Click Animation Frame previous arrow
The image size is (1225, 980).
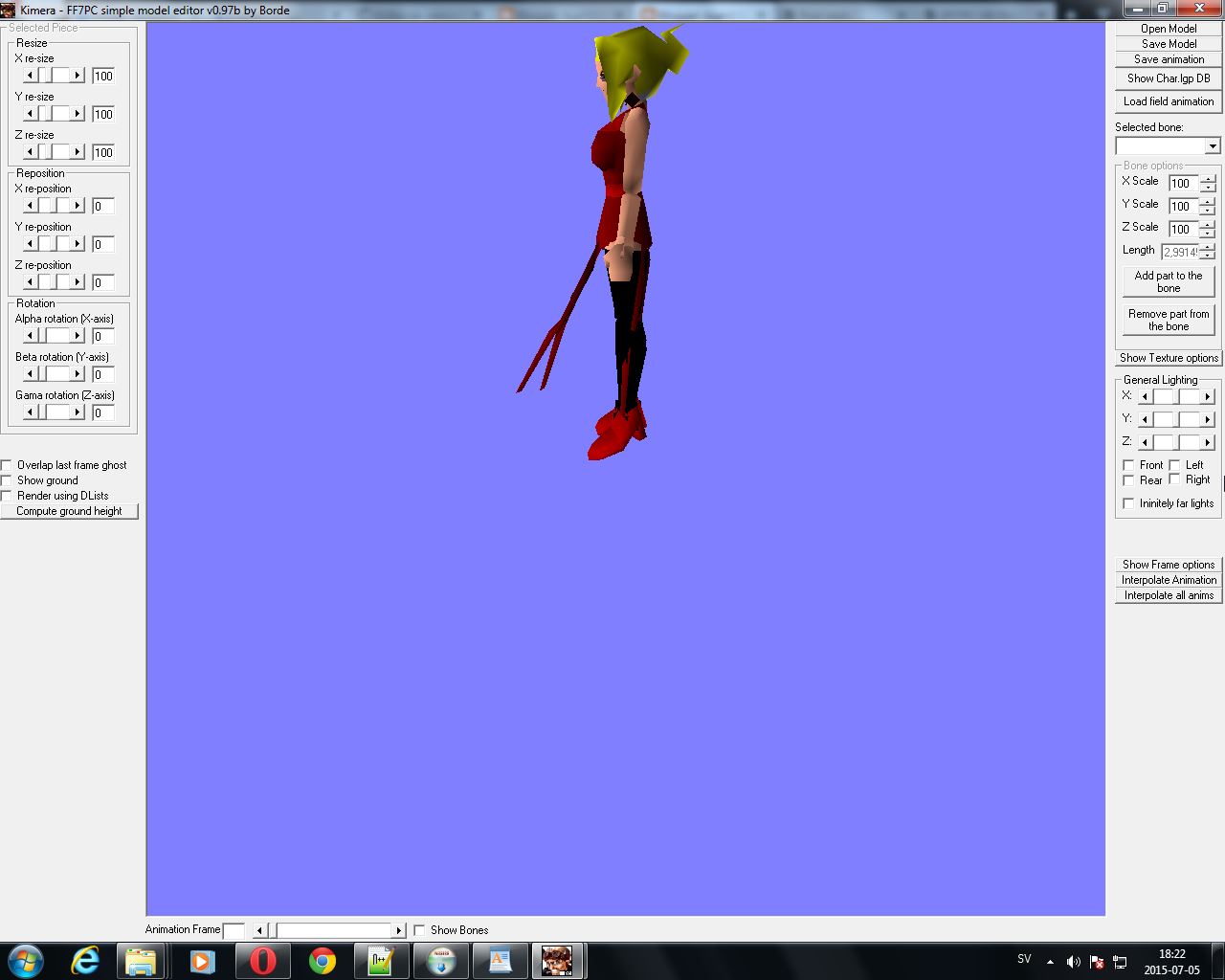[259, 930]
